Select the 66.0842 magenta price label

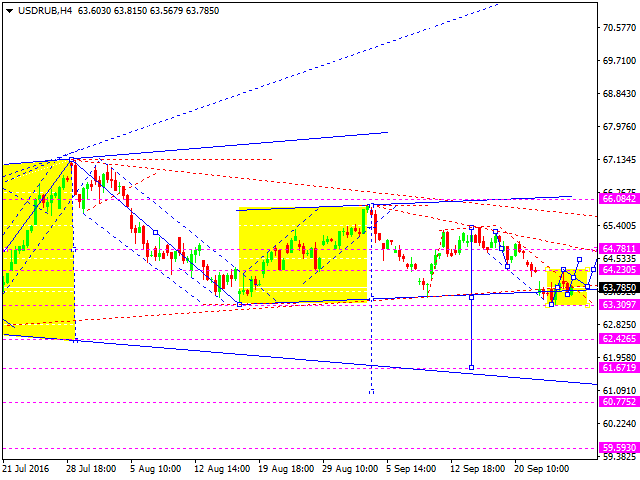[619, 199]
